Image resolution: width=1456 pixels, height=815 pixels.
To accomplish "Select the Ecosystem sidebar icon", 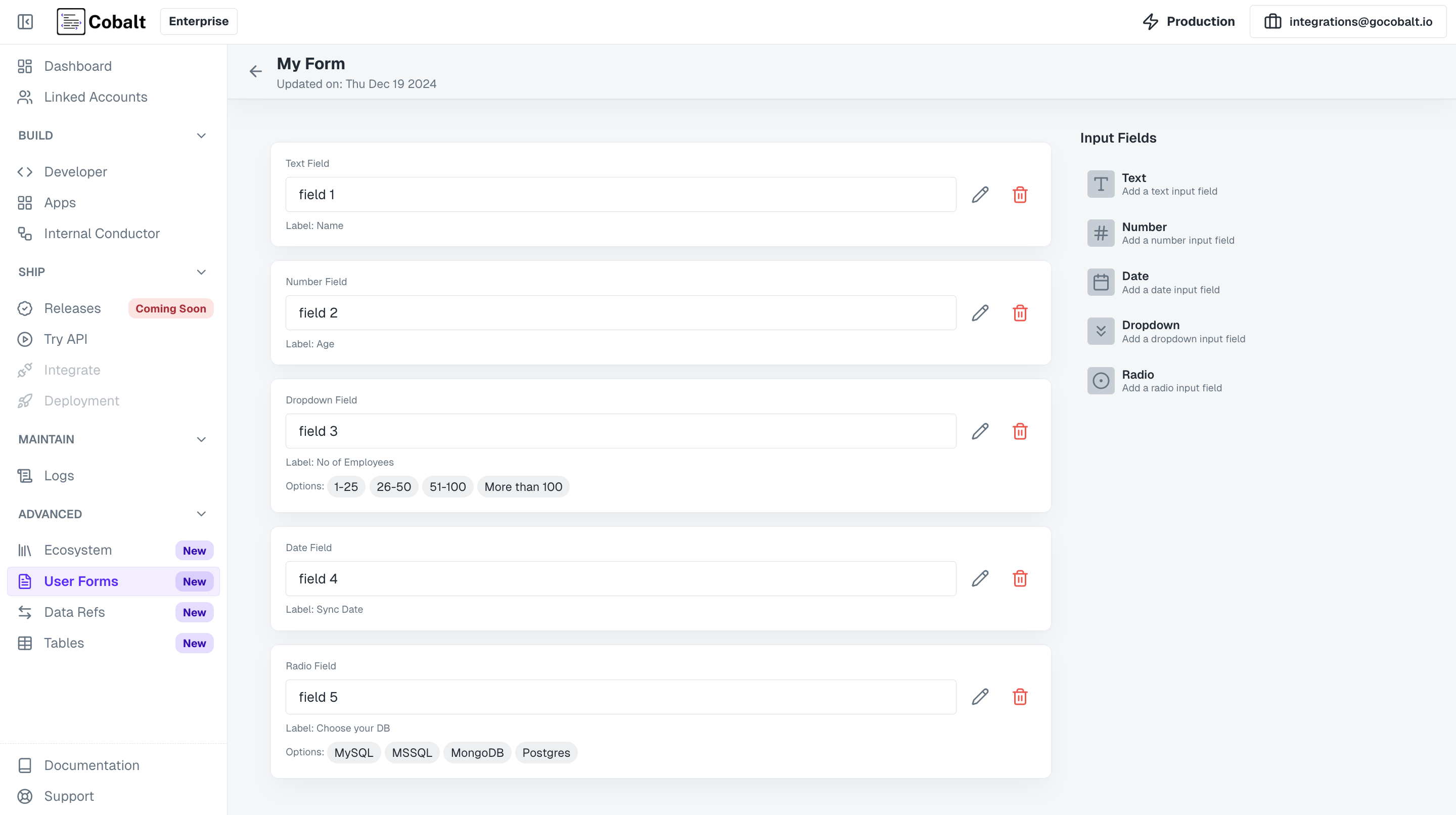I will pos(24,550).
